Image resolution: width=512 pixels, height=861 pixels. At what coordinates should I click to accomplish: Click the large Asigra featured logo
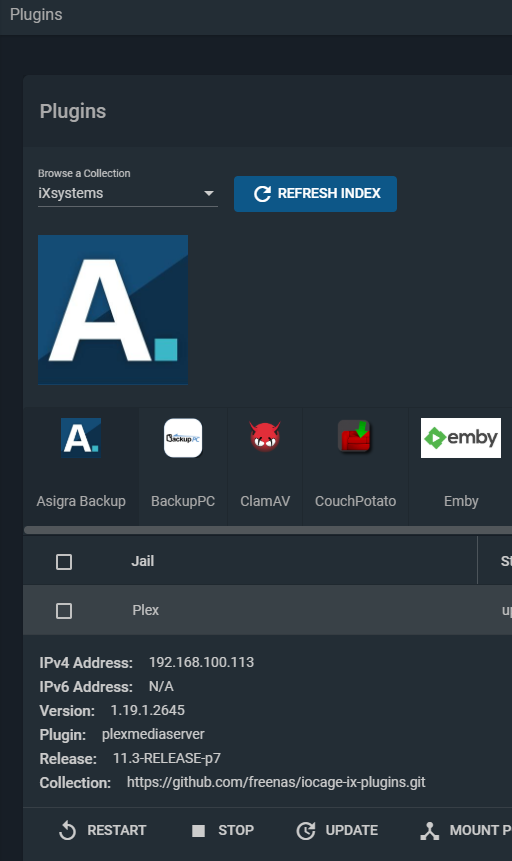(x=113, y=310)
